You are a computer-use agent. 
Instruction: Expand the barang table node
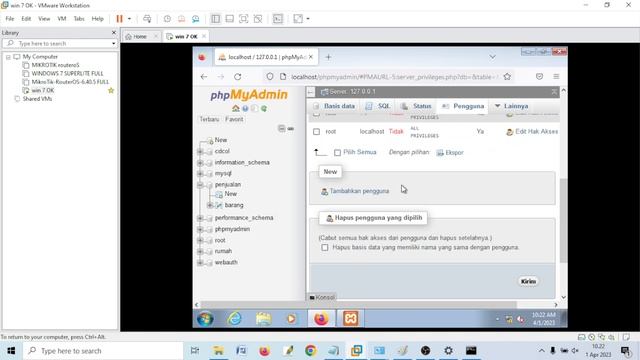coord(210,205)
